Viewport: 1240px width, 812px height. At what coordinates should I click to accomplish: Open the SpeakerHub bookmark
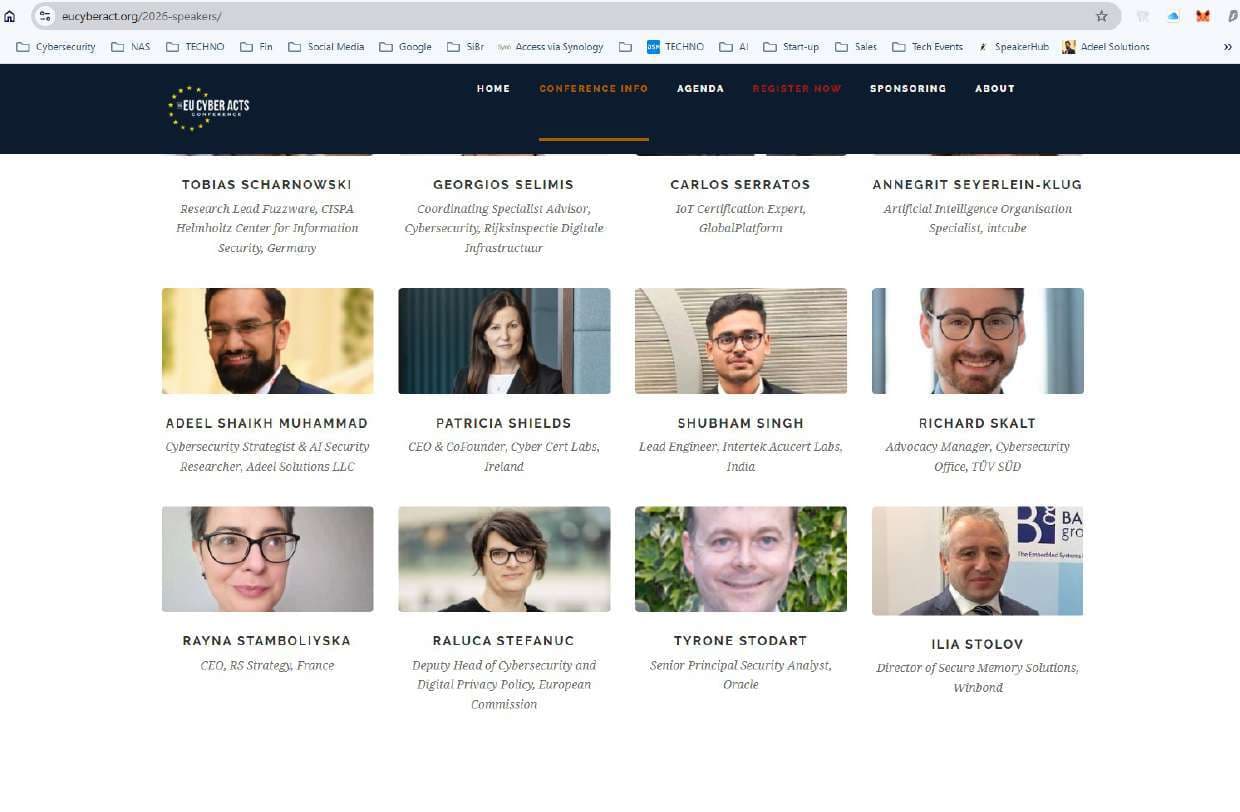pyautogui.click(x=1013, y=46)
